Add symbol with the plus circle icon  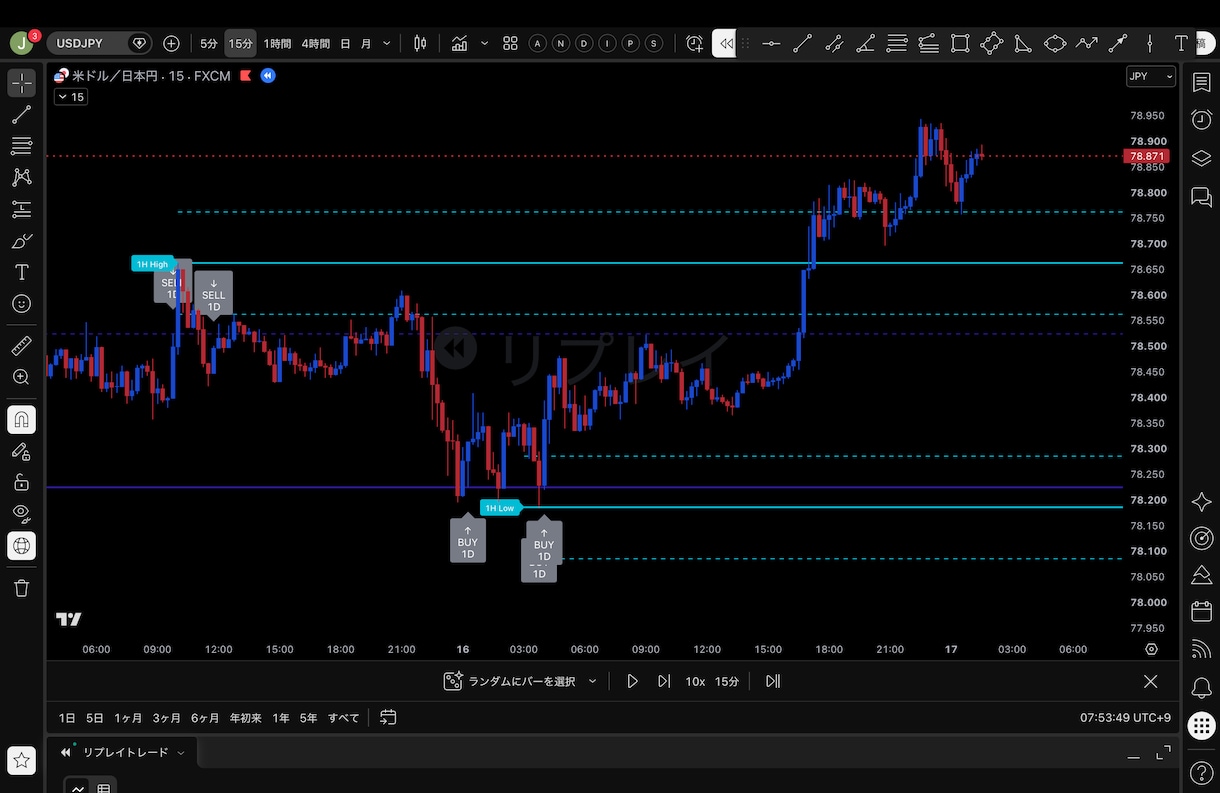(x=171, y=43)
